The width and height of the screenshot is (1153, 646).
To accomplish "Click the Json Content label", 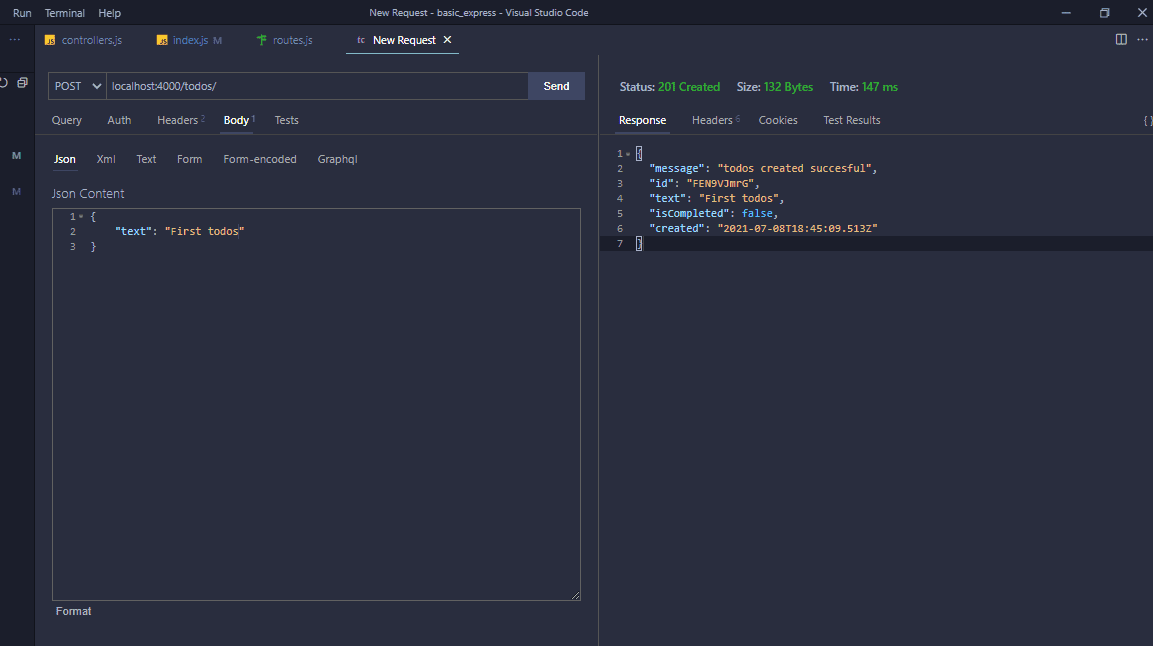I will tap(88, 194).
